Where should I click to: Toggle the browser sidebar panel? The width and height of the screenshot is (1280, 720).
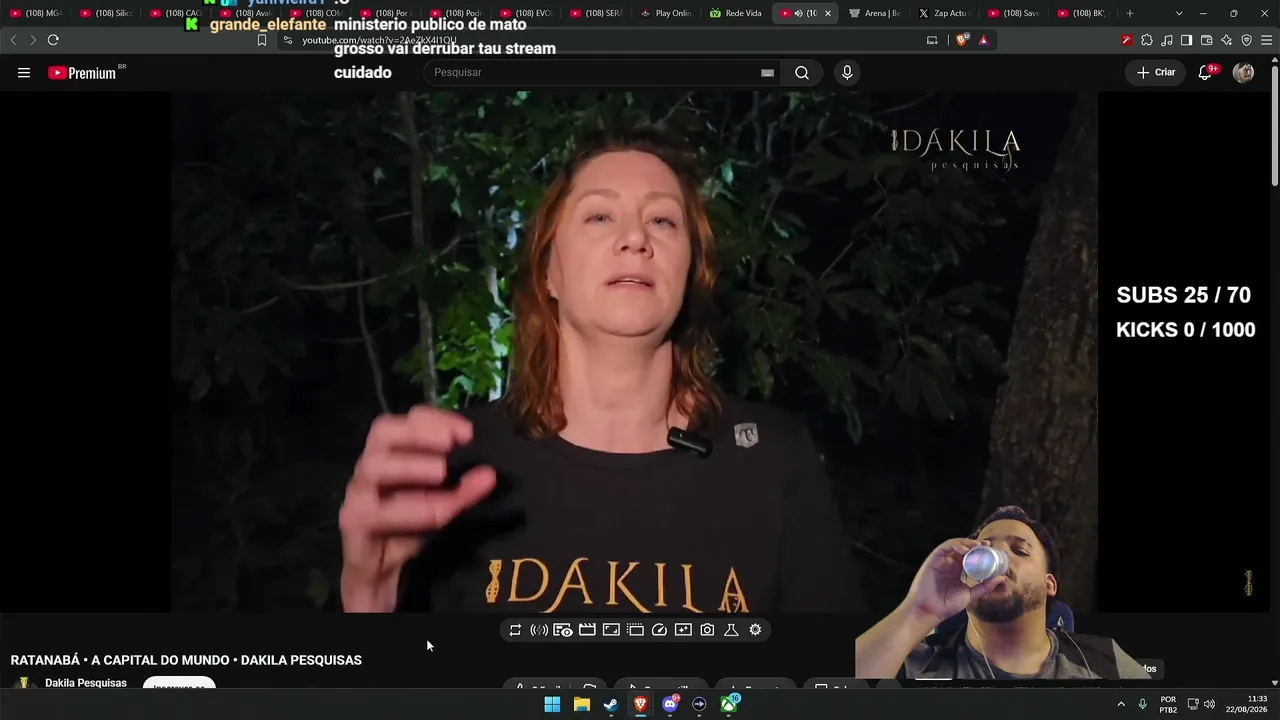(x=1186, y=40)
